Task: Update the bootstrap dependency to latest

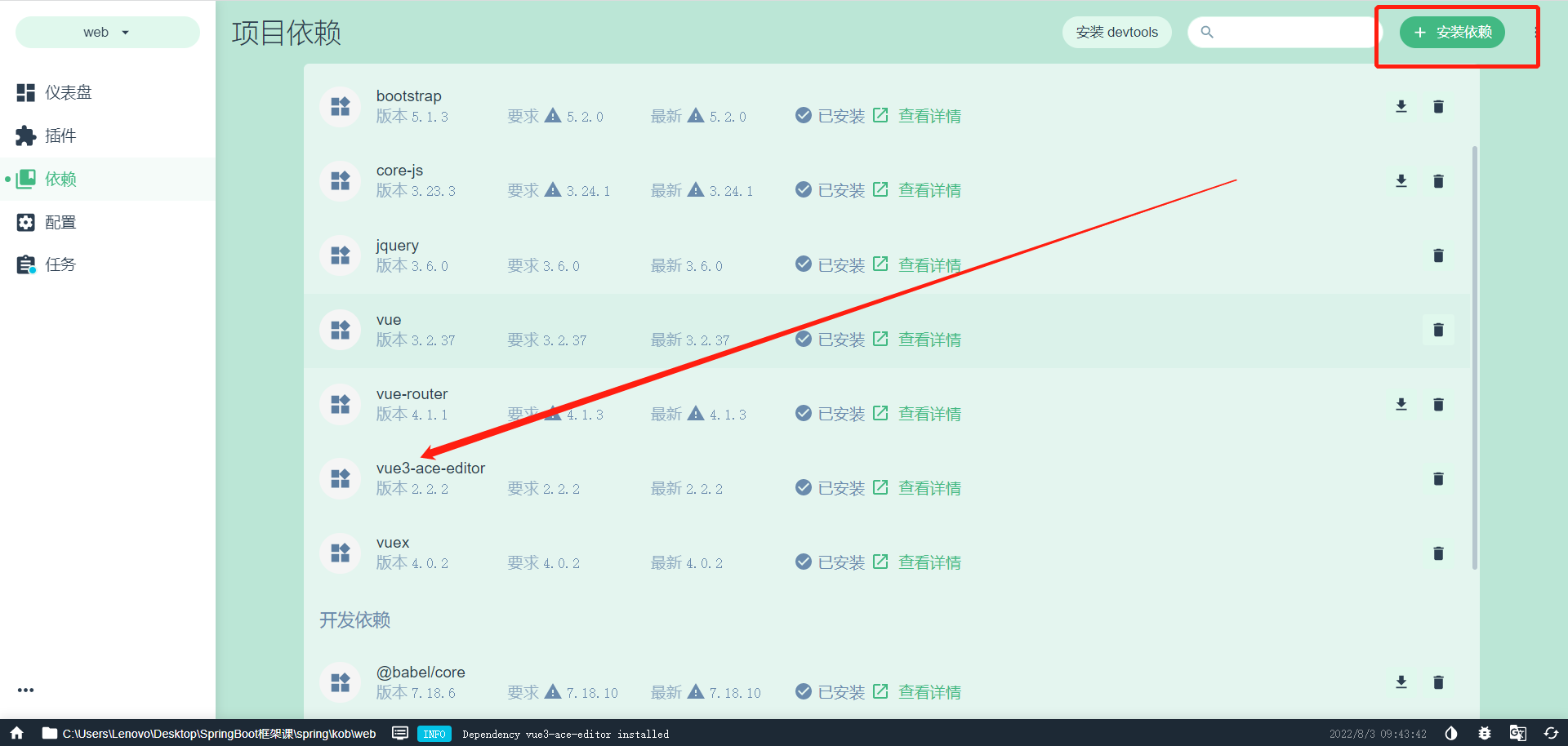Action: click(x=1401, y=106)
